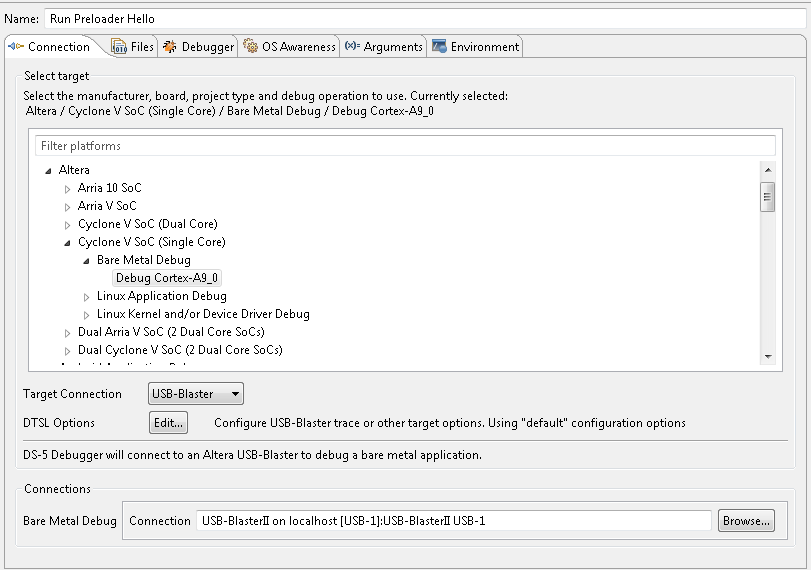Image resolution: width=811 pixels, height=570 pixels.
Task: Switch to the OS Awareness tab
Action: [289, 47]
